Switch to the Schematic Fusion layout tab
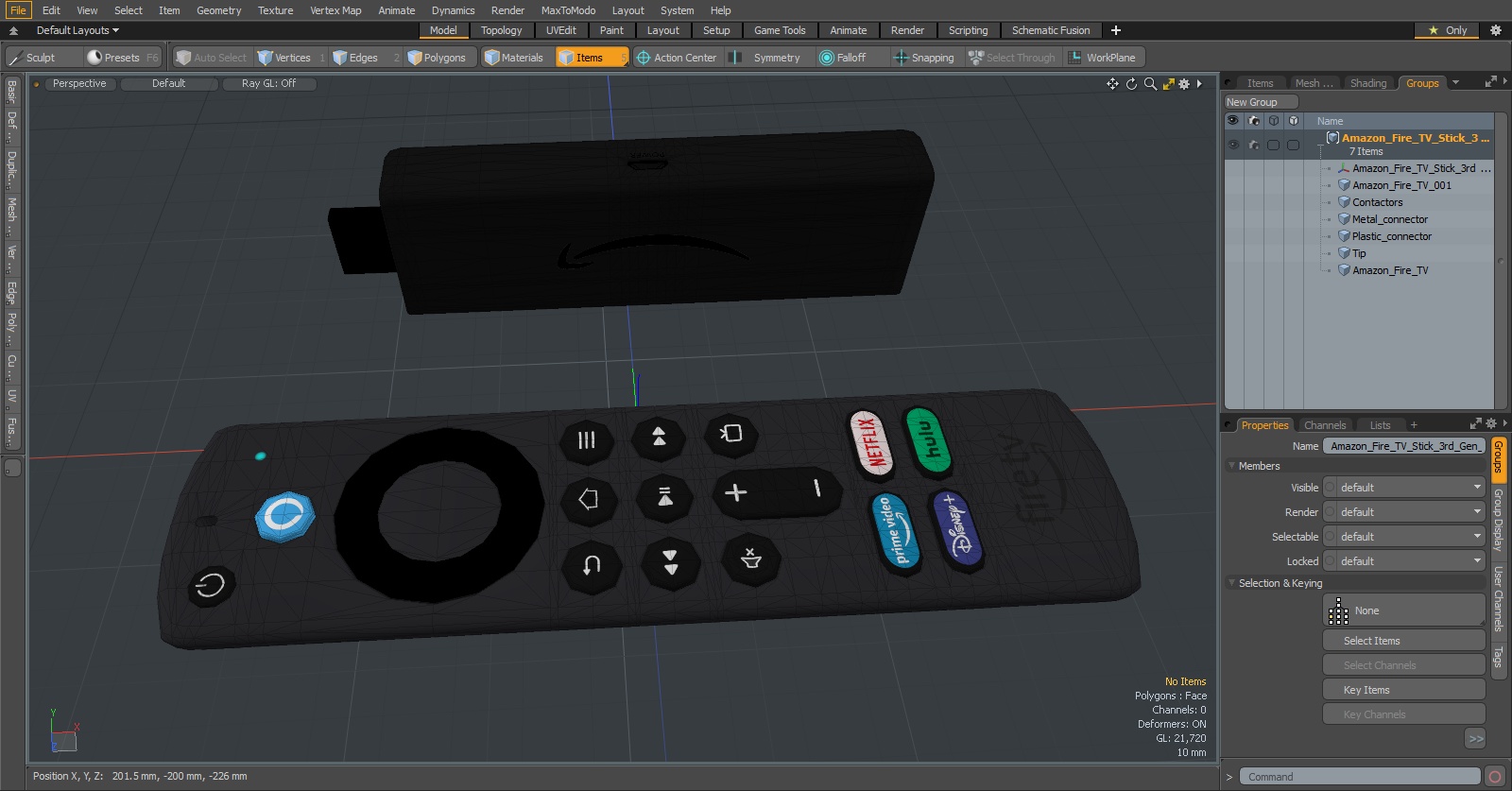 point(1051,30)
